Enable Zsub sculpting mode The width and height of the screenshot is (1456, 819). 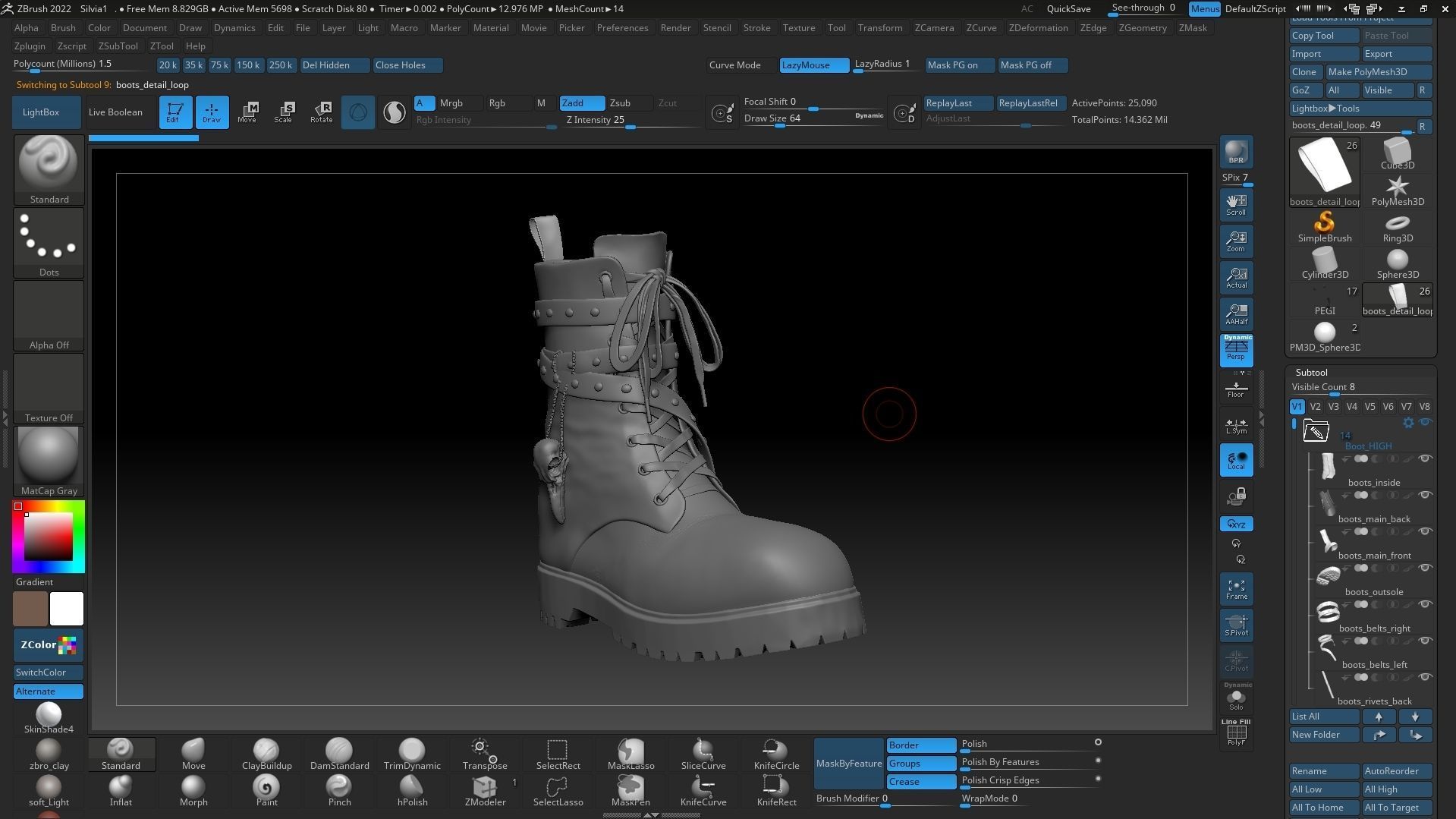(x=621, y=102)
